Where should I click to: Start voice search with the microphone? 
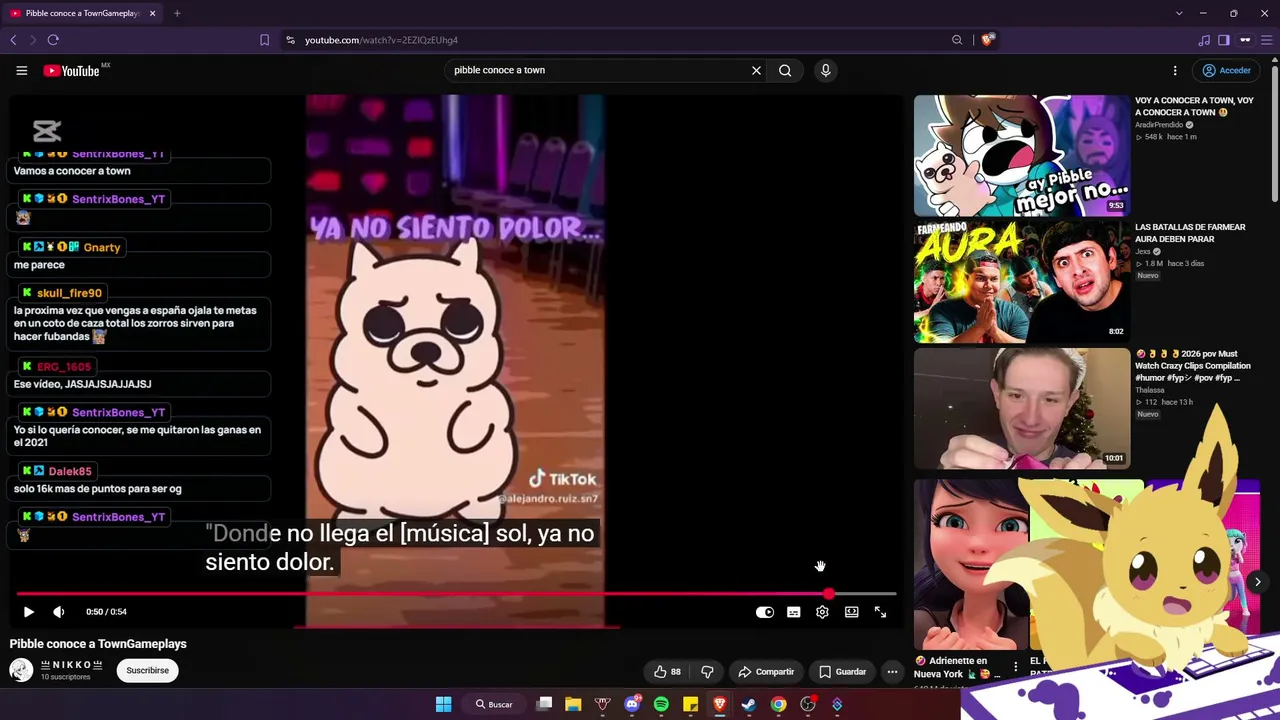(x=825, y=70)
